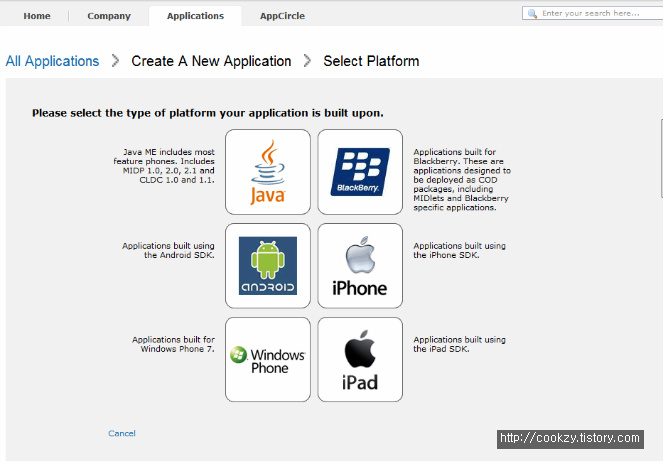Click Create A New Application breadcrumb
The width and height of the screenshot is (663, 464).
pos(211,61)
